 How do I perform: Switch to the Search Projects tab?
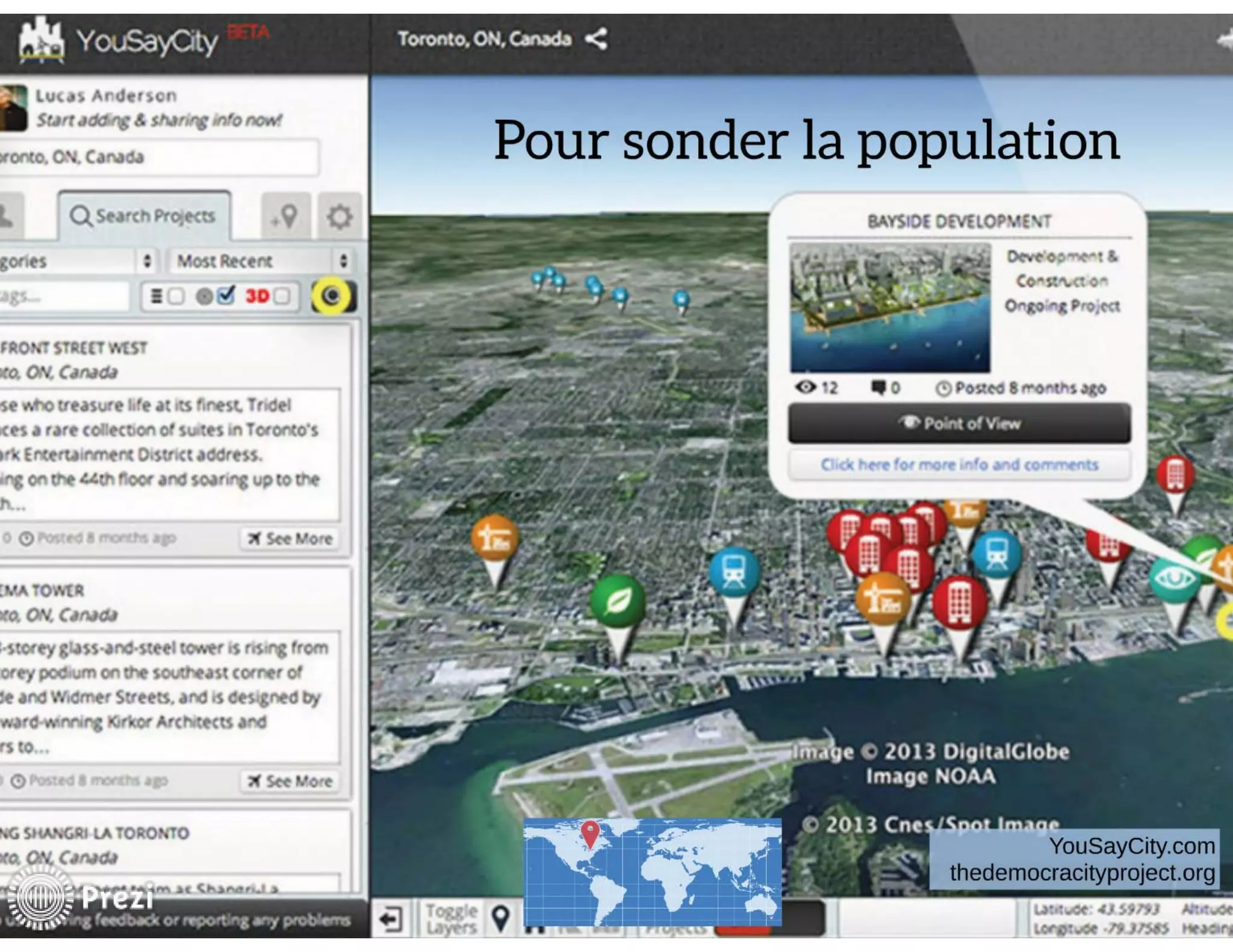[x=144, y=215]
